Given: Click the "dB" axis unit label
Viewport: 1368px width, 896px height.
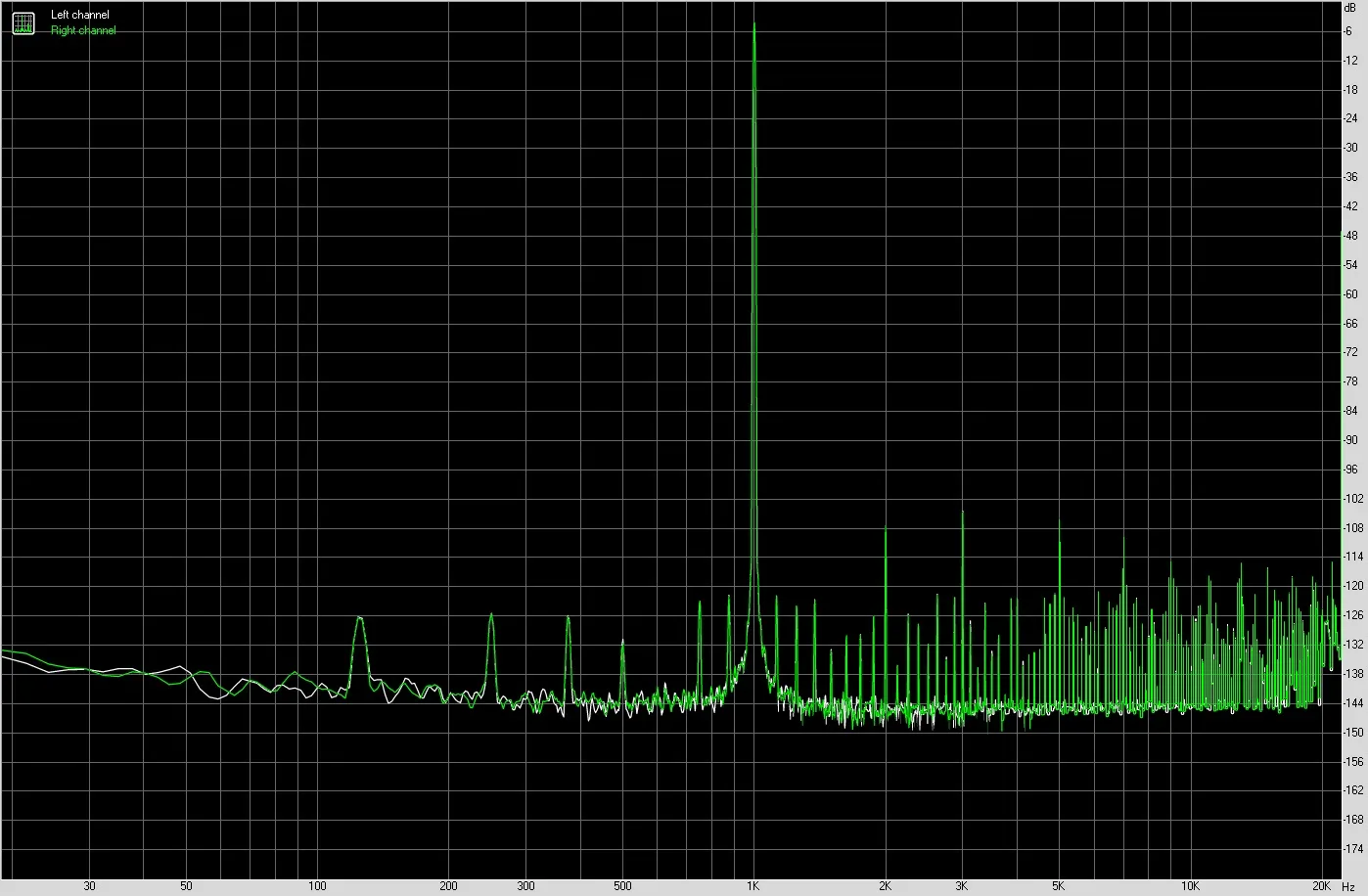Looking at the screenshot, I should point(1351,7).
